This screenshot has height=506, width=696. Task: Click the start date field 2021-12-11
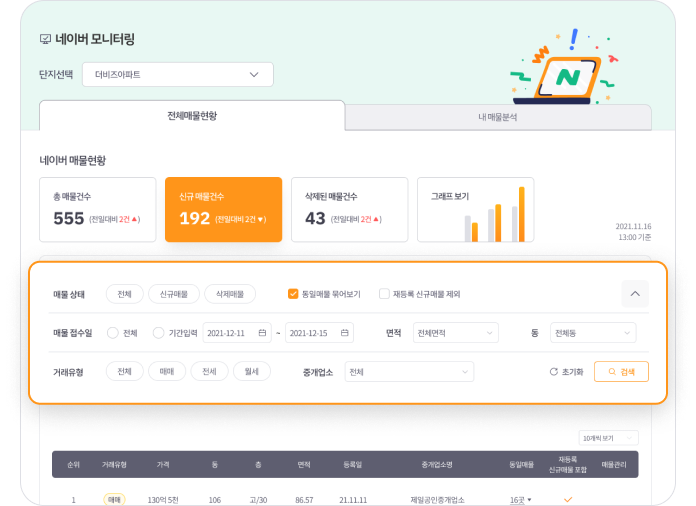point(237,333)
